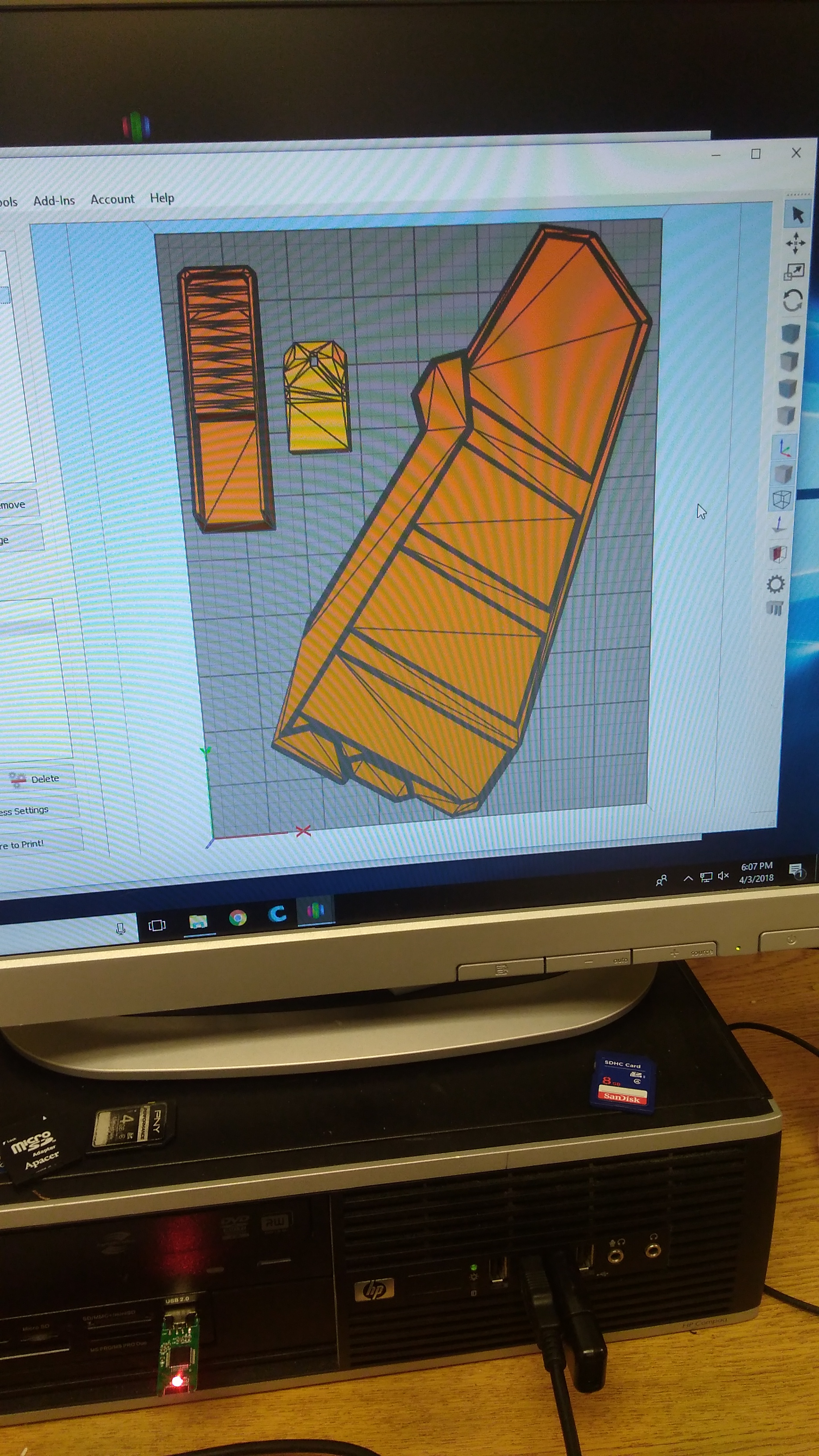
Task: Open the Account menu
Action: (x=112, y=199)
